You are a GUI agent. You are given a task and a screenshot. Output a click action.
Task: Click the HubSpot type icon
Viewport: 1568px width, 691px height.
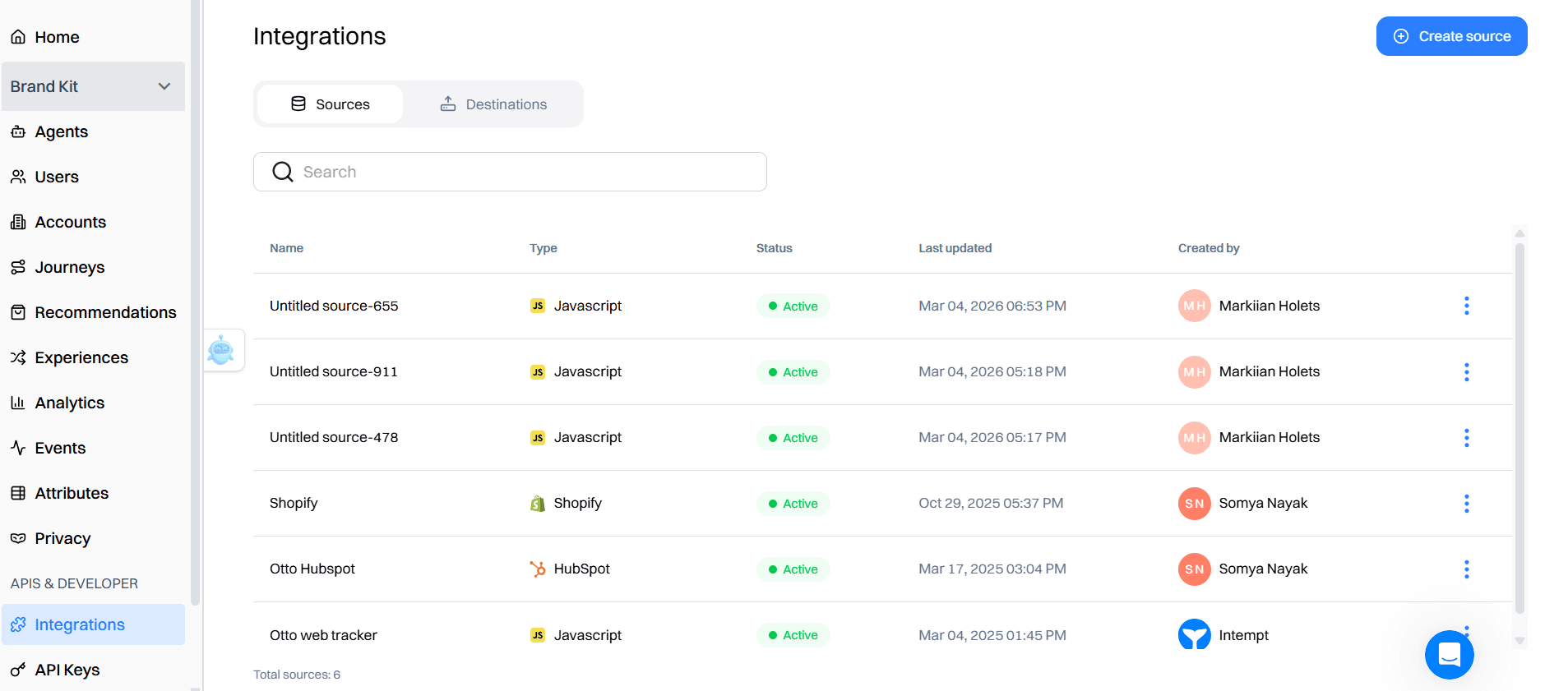coord(538,569)
